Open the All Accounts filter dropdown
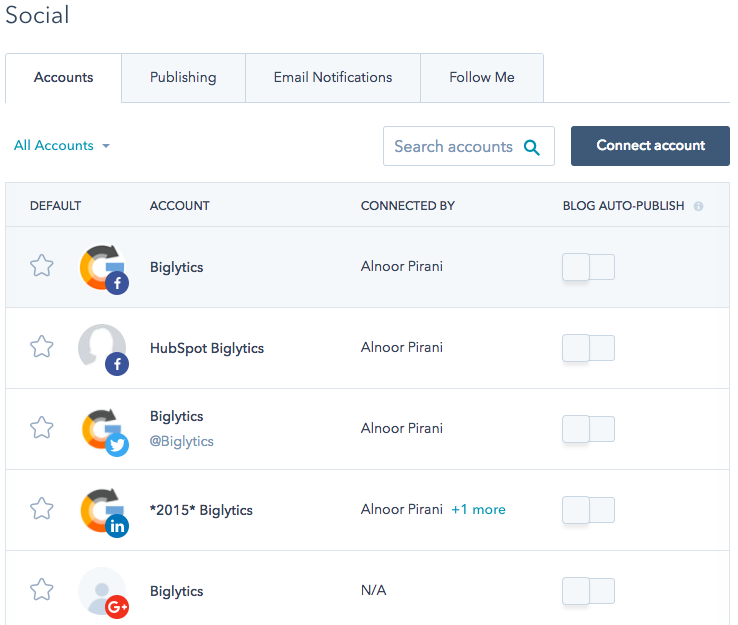 [x=62, y=146]
